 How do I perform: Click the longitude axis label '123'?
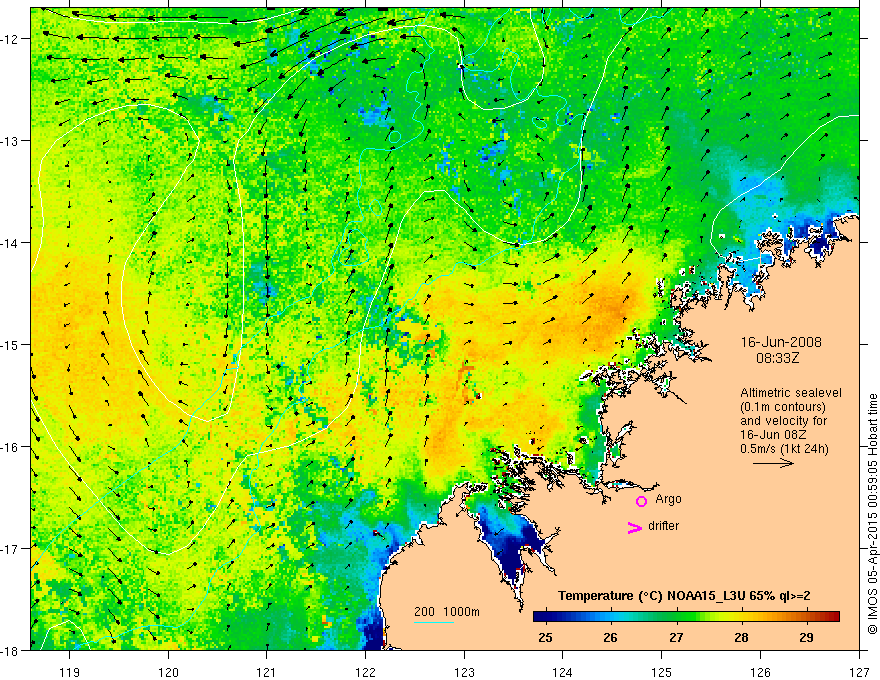click(464, 672)
